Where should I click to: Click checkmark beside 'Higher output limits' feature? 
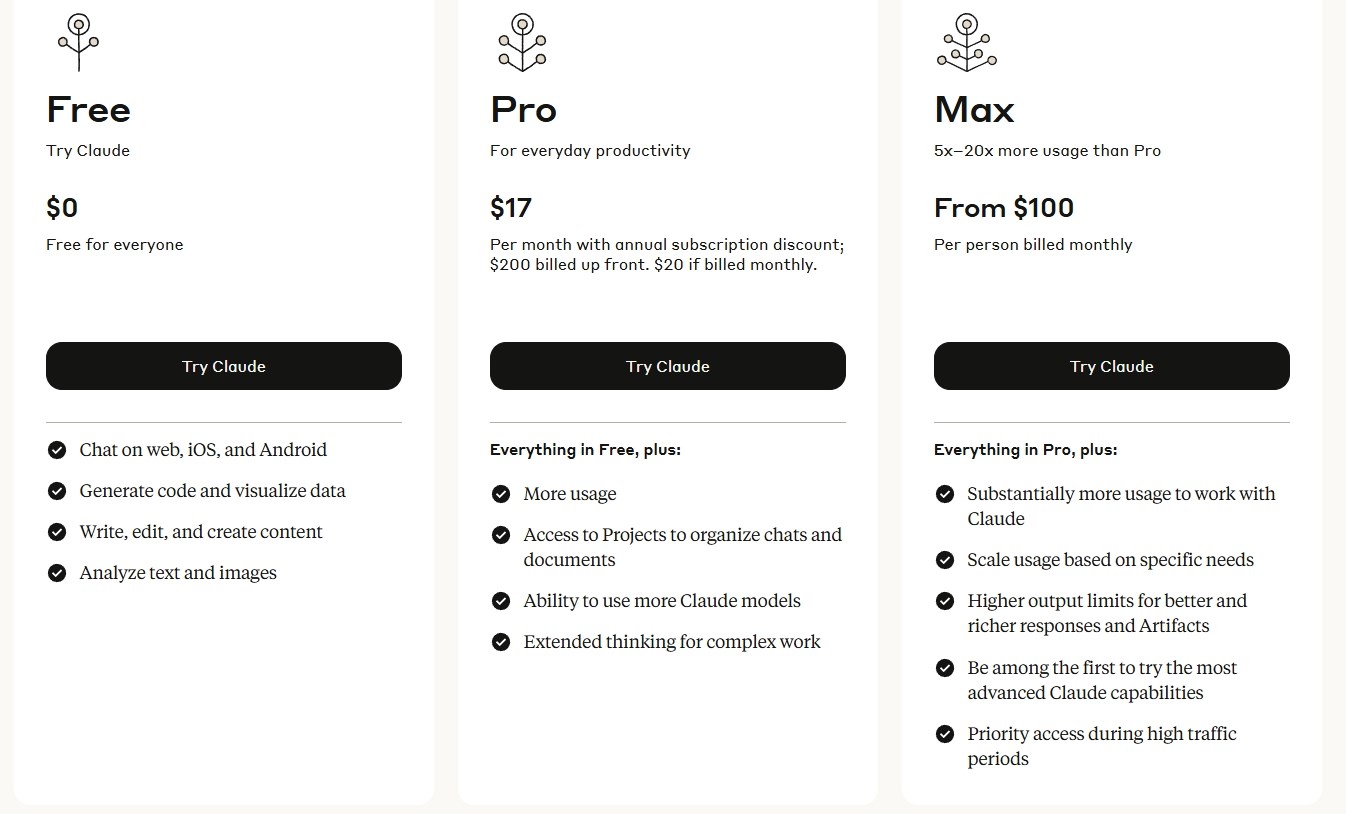945,601
